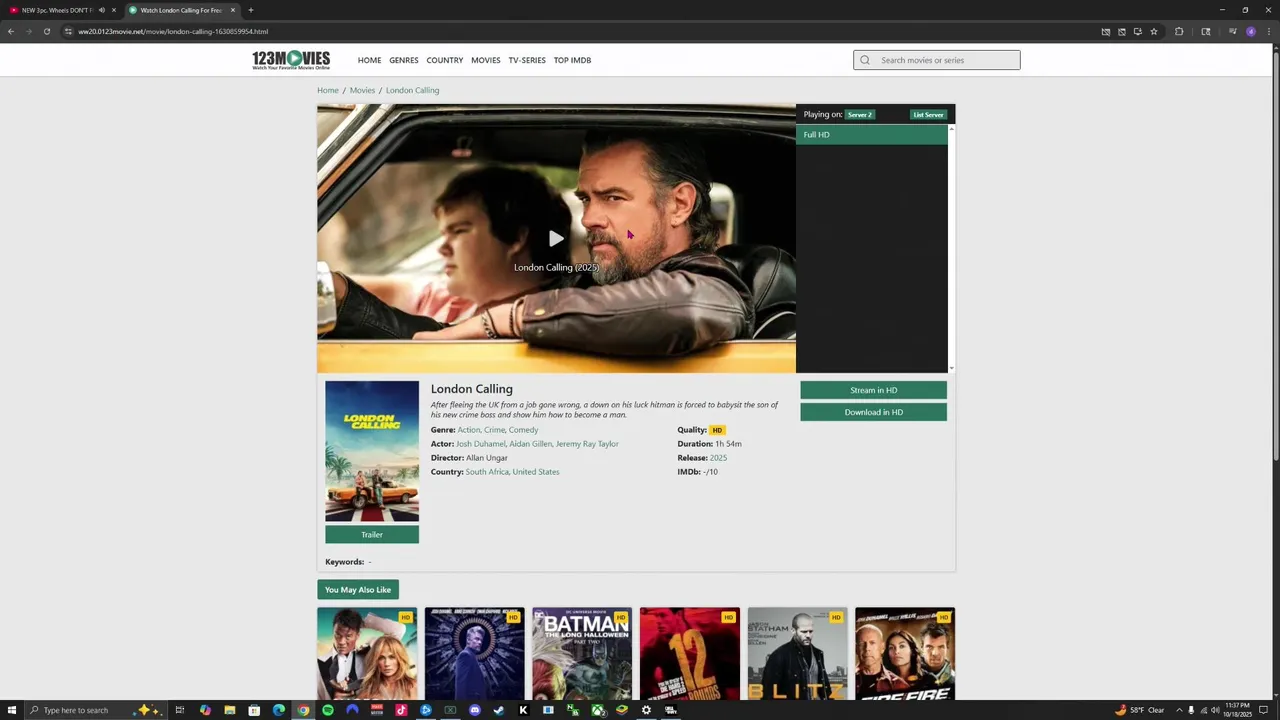Screen dimensions: 1280x720
Task: Click the browser address bar URL
Action: [173, 31]
